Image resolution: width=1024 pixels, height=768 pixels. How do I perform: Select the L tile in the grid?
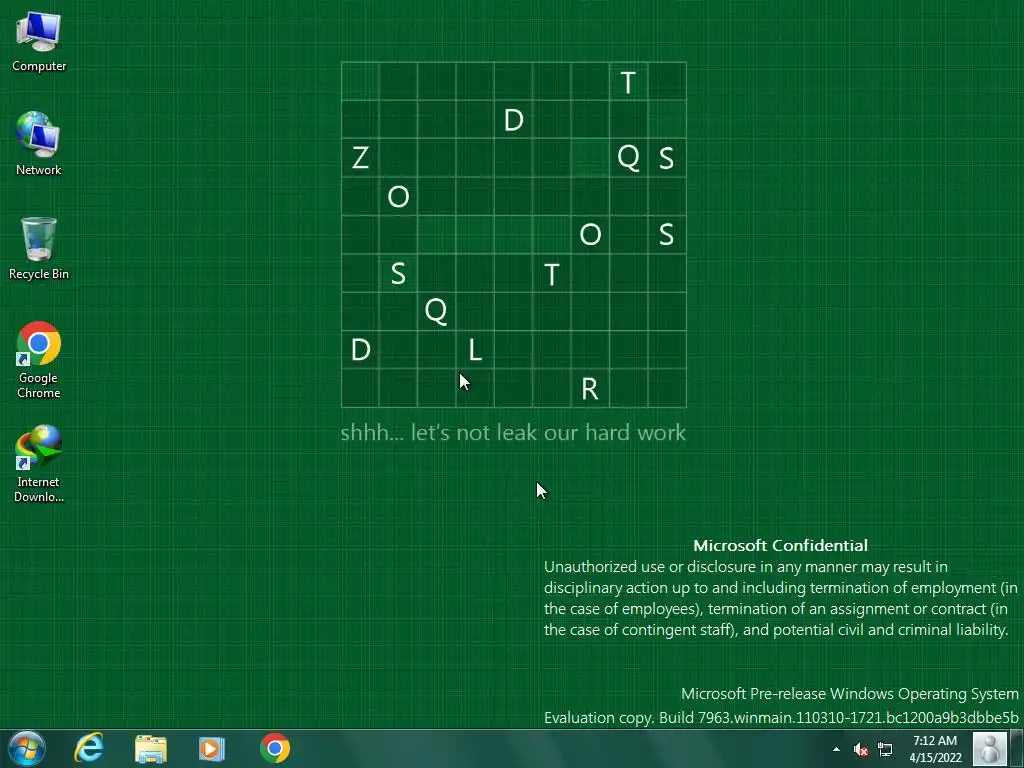[x=475, y=350]
